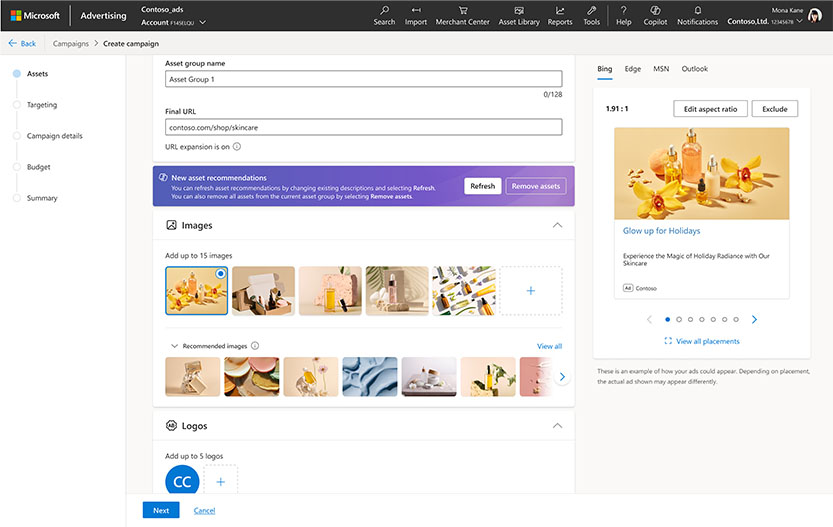The image size is (833, 527).
Task: Collapse the Recommended images list
Action: (x=174, y=346)
